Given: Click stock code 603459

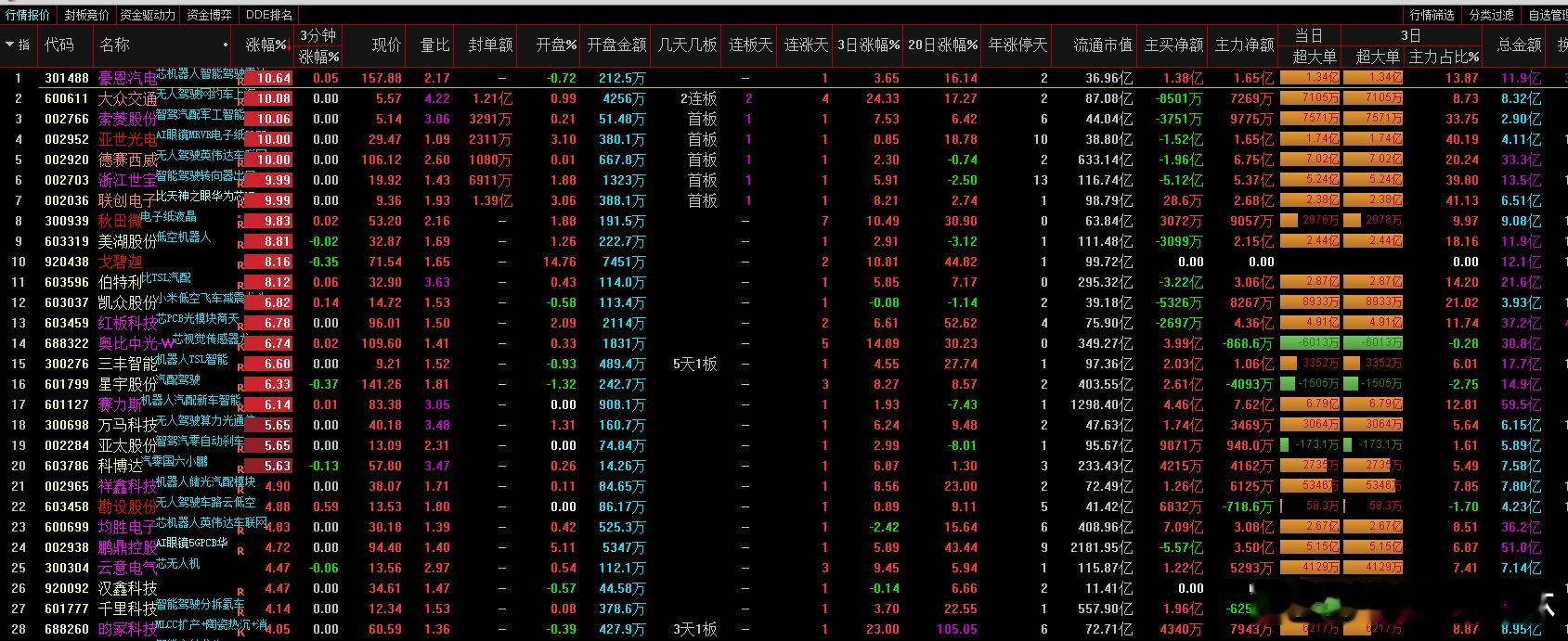Looking at the screenshot, I should pos(67,323).
